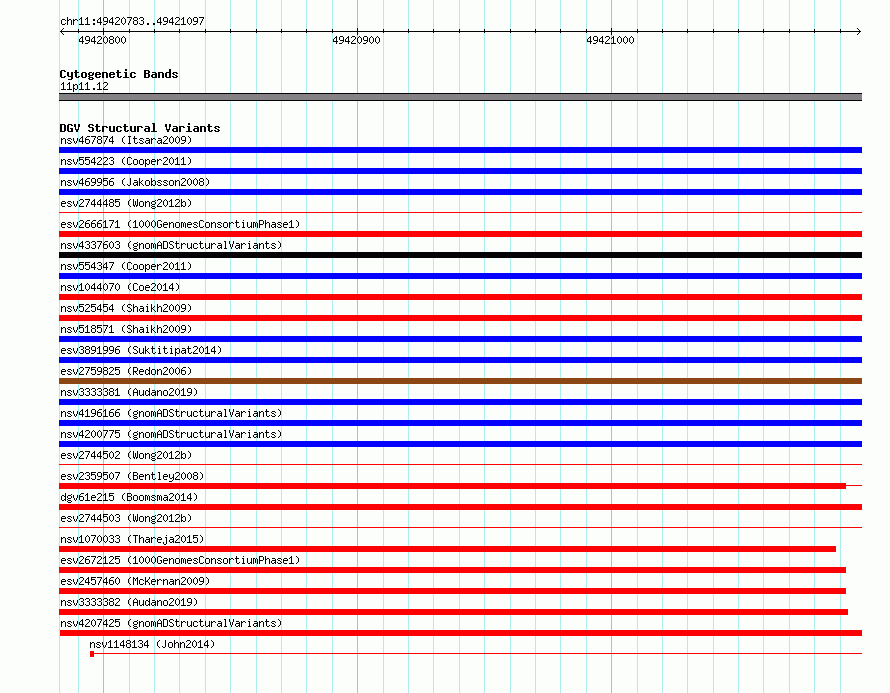
Task: Click the blue bar under esv3891996
Action: [460, 360]
